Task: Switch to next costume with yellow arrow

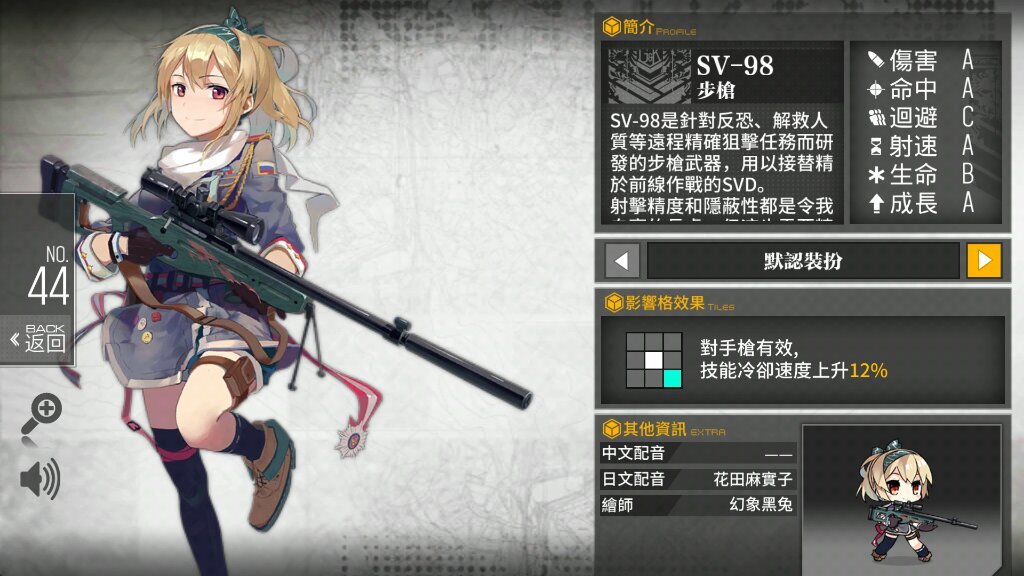Action: point(984,261)
